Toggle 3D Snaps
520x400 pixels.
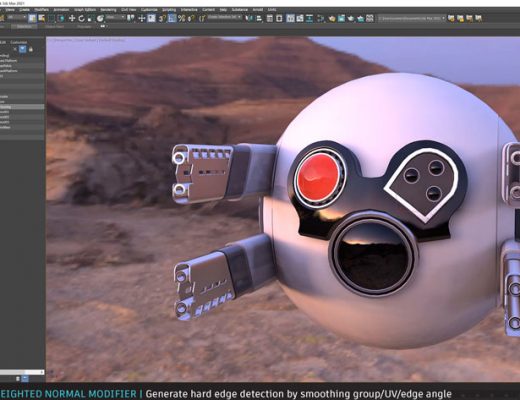pos(162,18)
